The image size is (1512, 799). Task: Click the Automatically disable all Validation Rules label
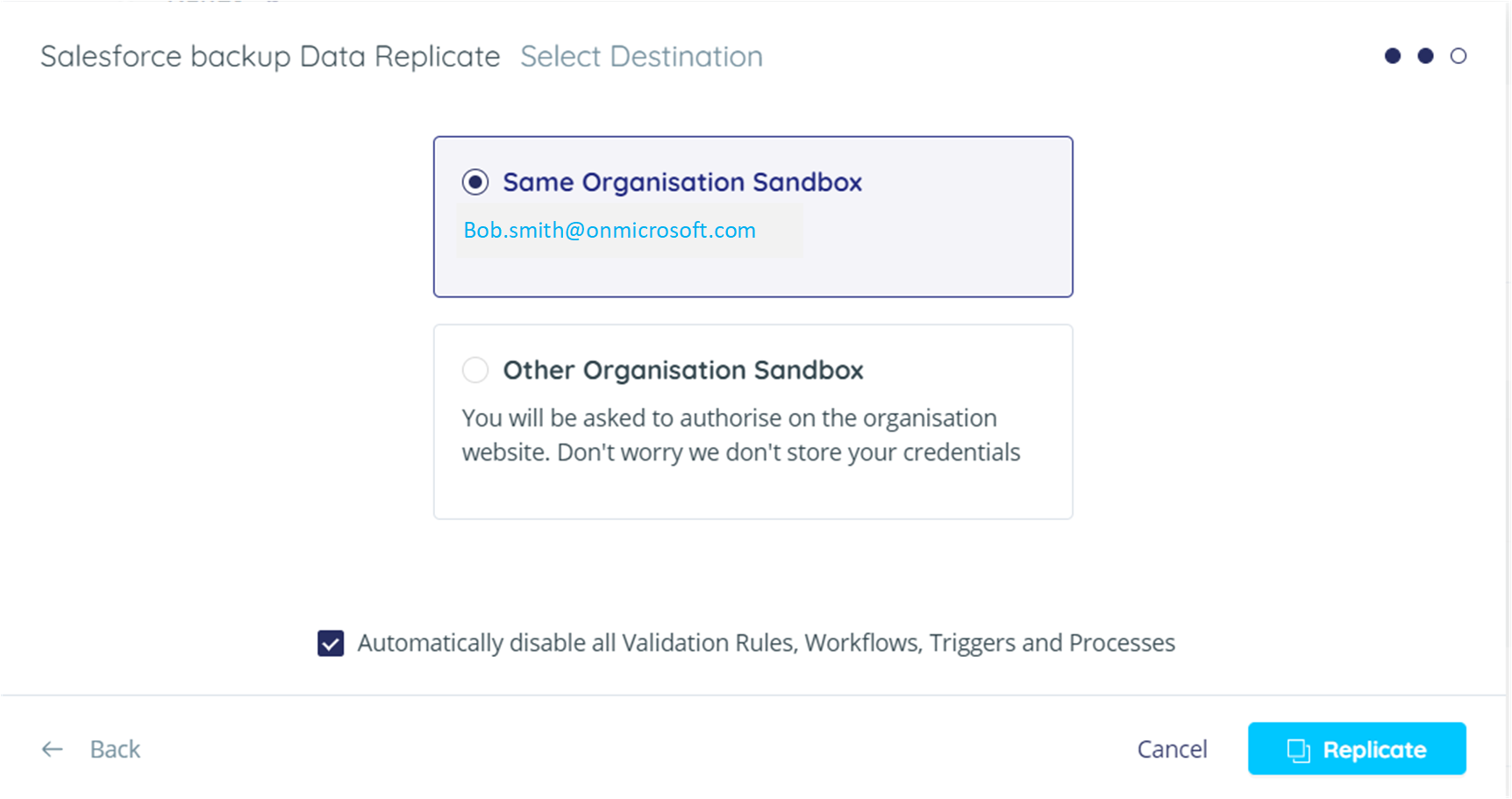pos(766,643)
